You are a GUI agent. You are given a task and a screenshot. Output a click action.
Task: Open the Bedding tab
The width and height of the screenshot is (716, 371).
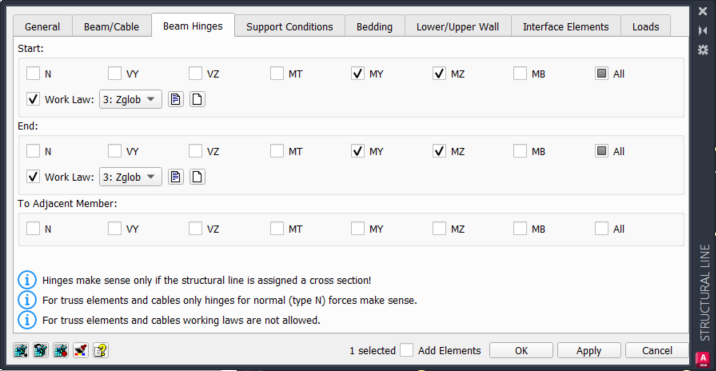pyautogui.click(x=374, y=26)
